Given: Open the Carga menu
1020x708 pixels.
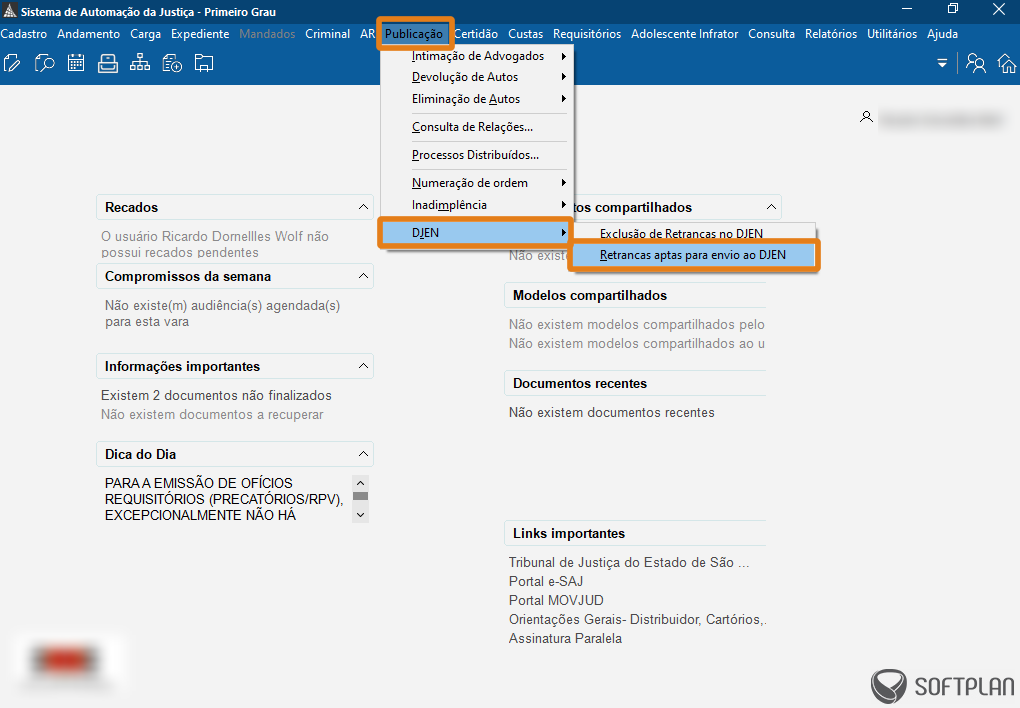Looking at the screenshot, I should pos(145,34).
